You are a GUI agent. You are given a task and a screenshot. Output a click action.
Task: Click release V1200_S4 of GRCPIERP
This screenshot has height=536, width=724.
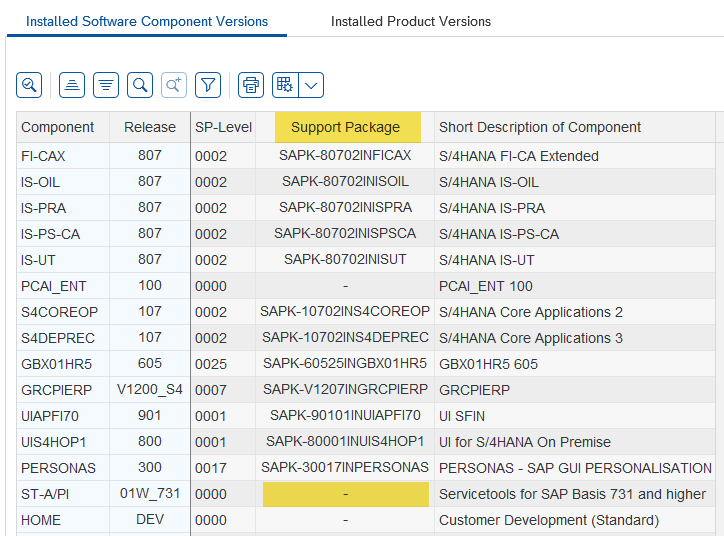[x=150, y=389]
